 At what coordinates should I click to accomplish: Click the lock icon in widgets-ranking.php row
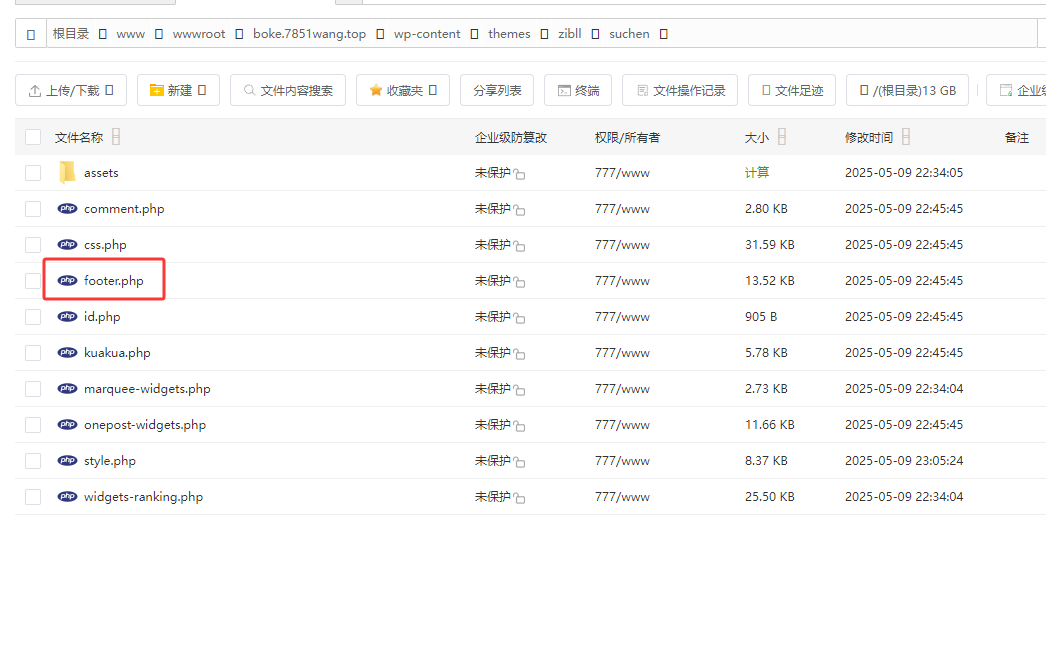pyautogui.click(x=519, y=498)
